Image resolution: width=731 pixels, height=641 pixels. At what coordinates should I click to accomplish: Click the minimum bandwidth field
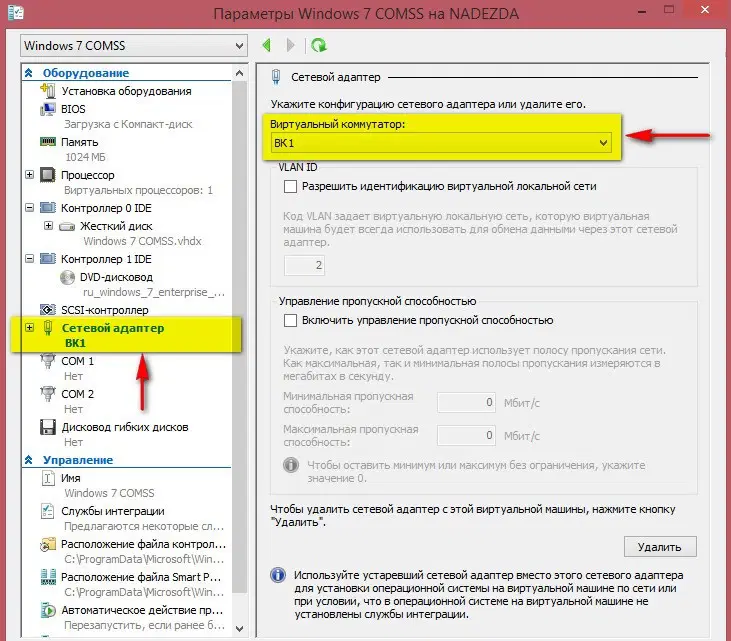click(466, 402)
